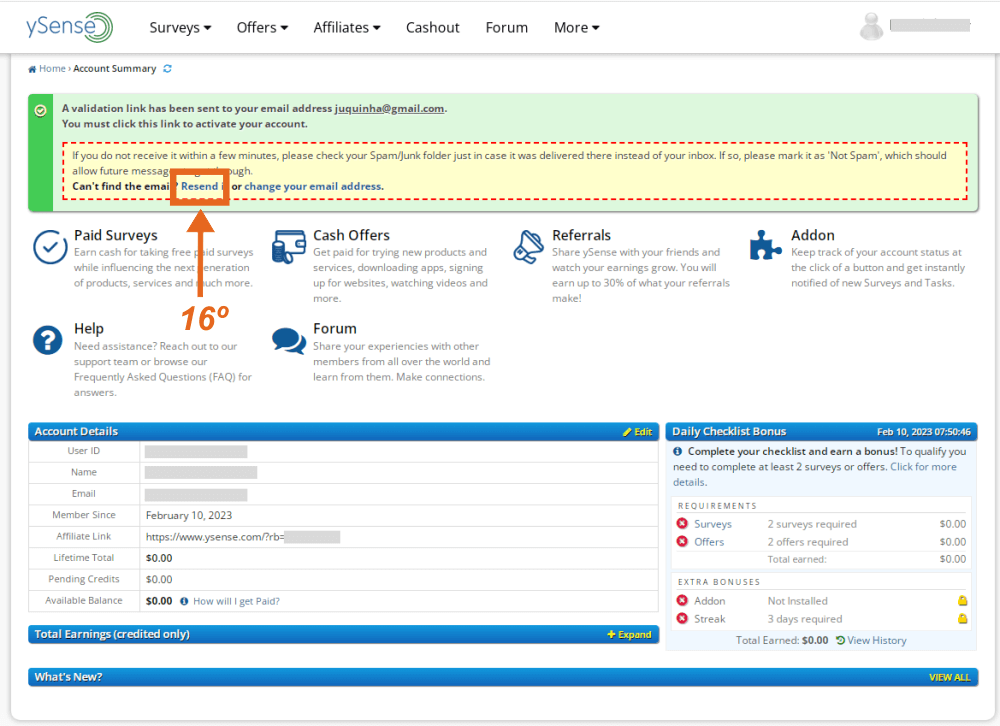This screenshot has width=1000, height=726.
Task: Click the red X icon beside Surveys requirement
Action: [682, 524]
